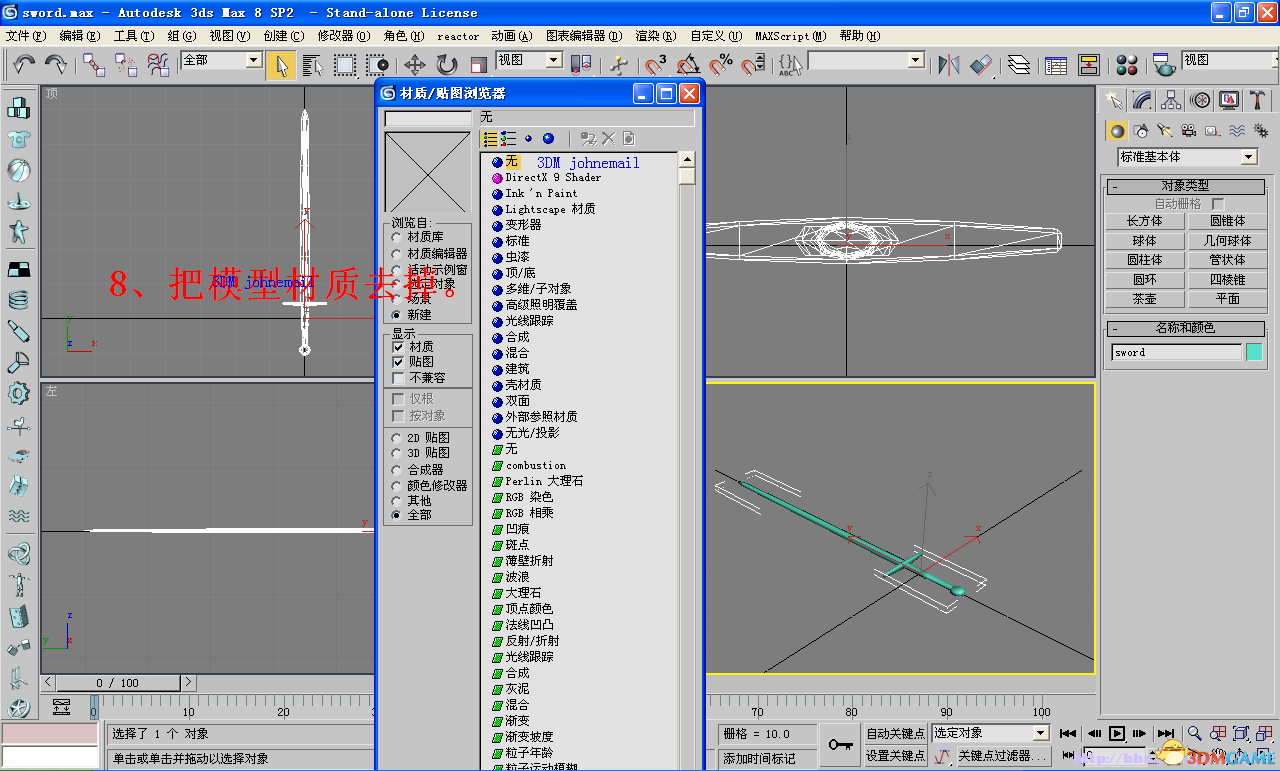Screen dimensions: 1280x771
Task: Select the 合成器 filter radio button
Action: (x=397, y=469)
